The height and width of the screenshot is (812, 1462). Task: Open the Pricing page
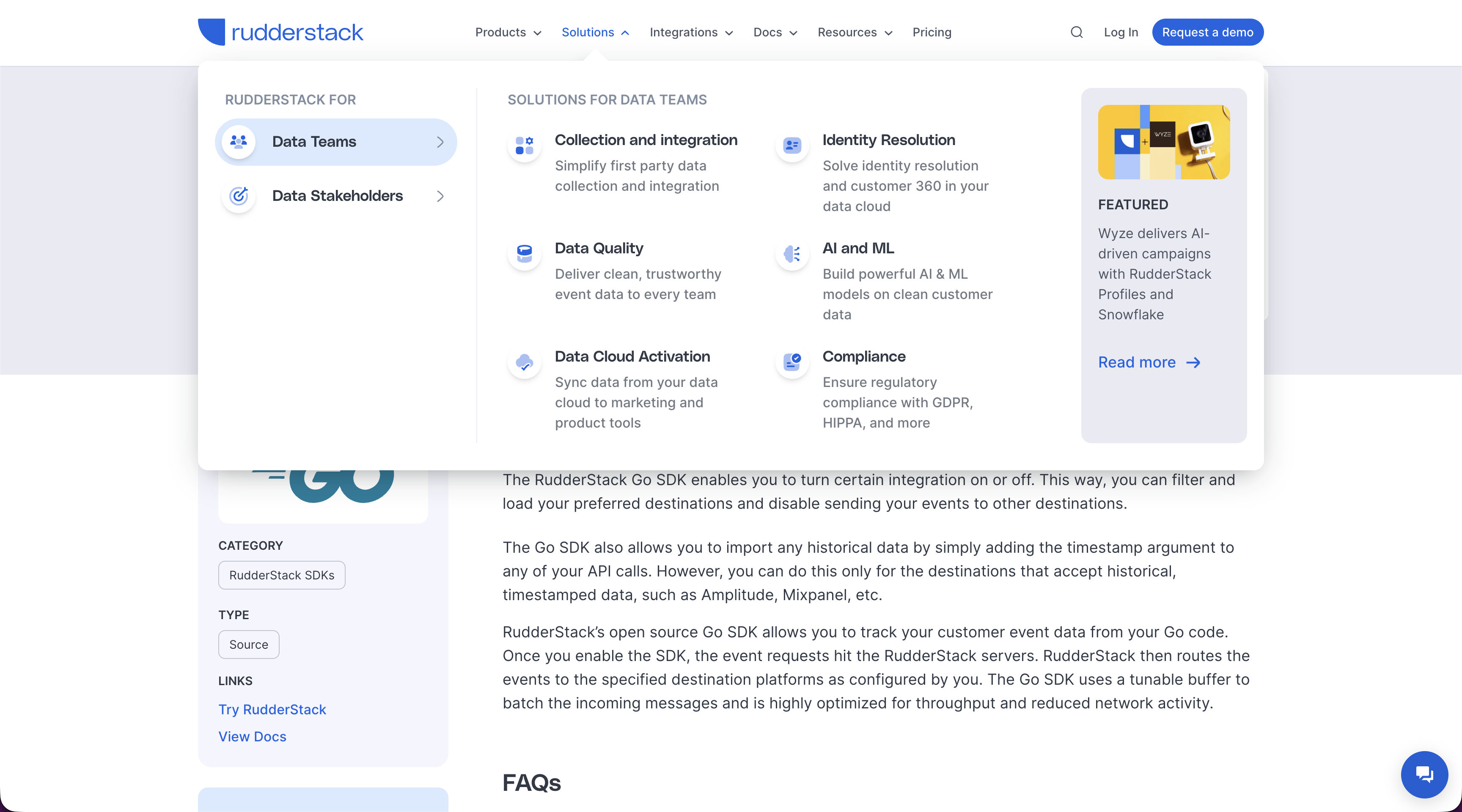click(x=932, y=32)
